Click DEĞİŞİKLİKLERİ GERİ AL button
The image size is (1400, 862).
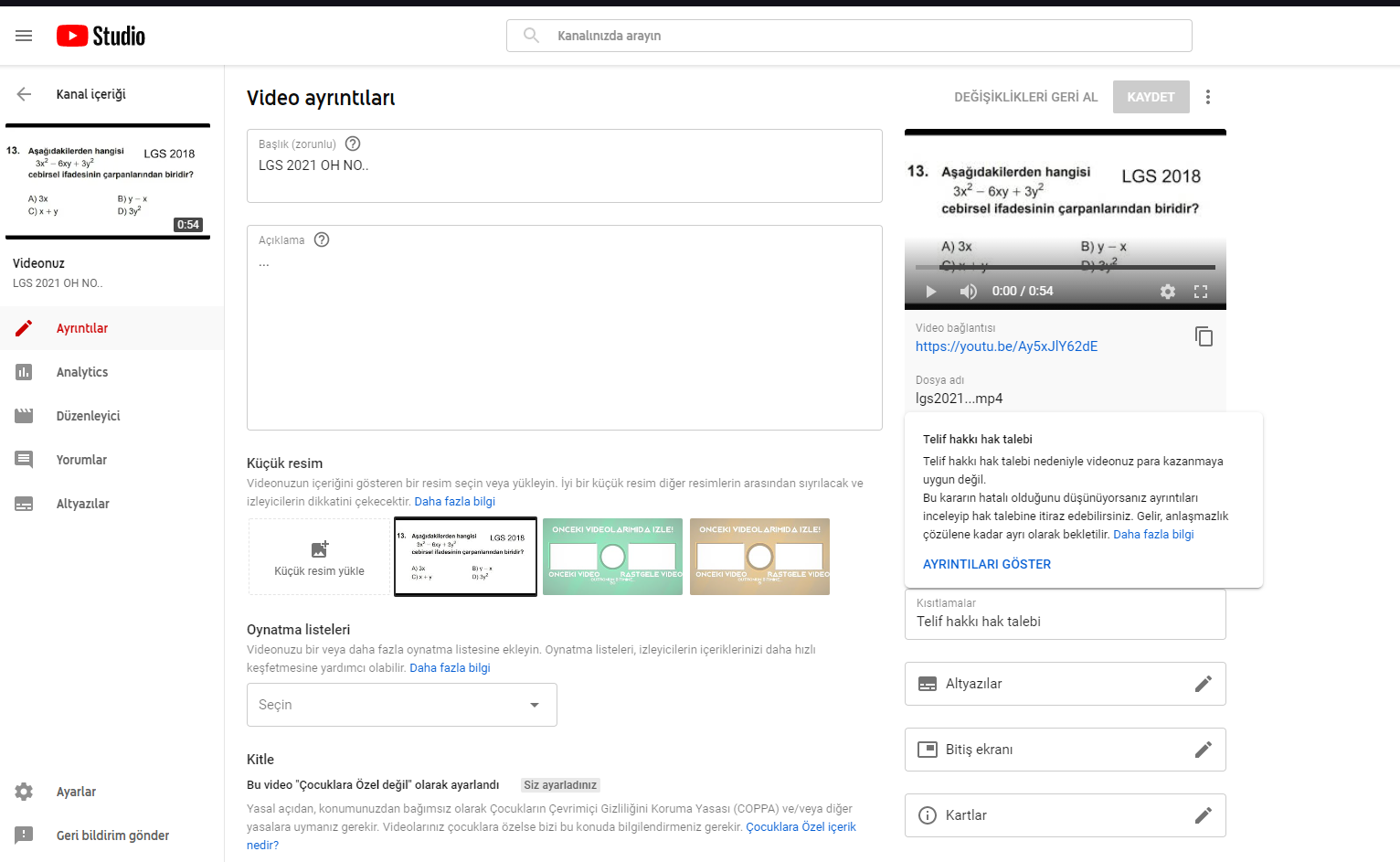[1026, 97]
